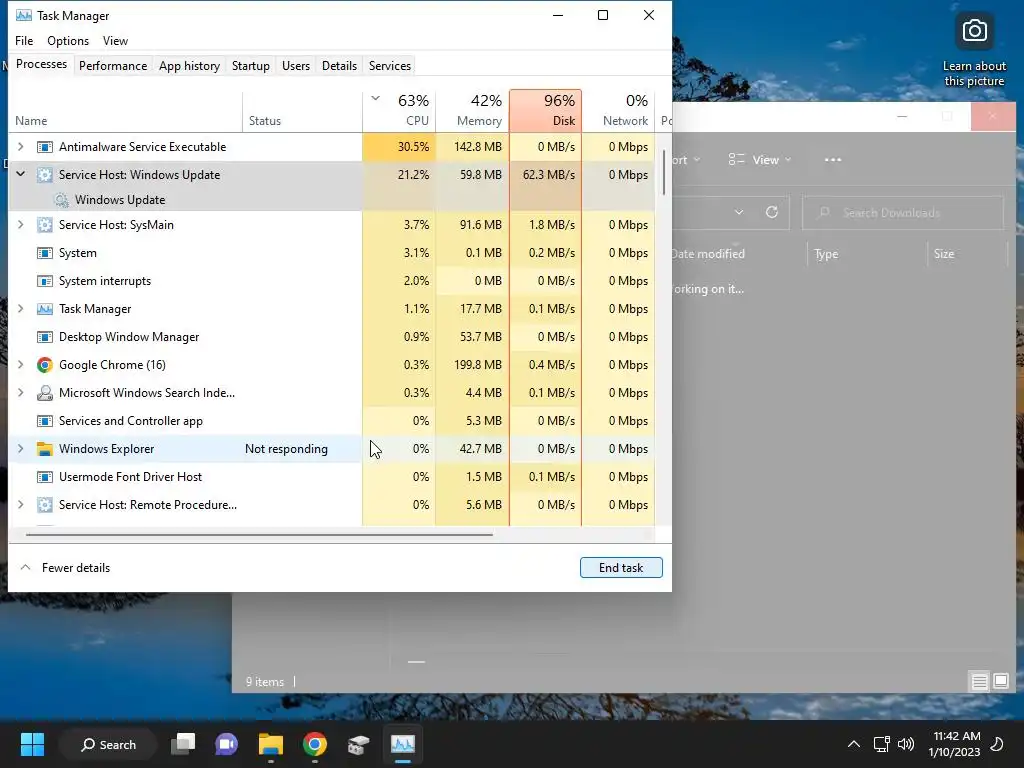This screenshot has width=1024, height=768.
Task: Expand the Google Chrome (16) group
Action: [x=20, y=364]
